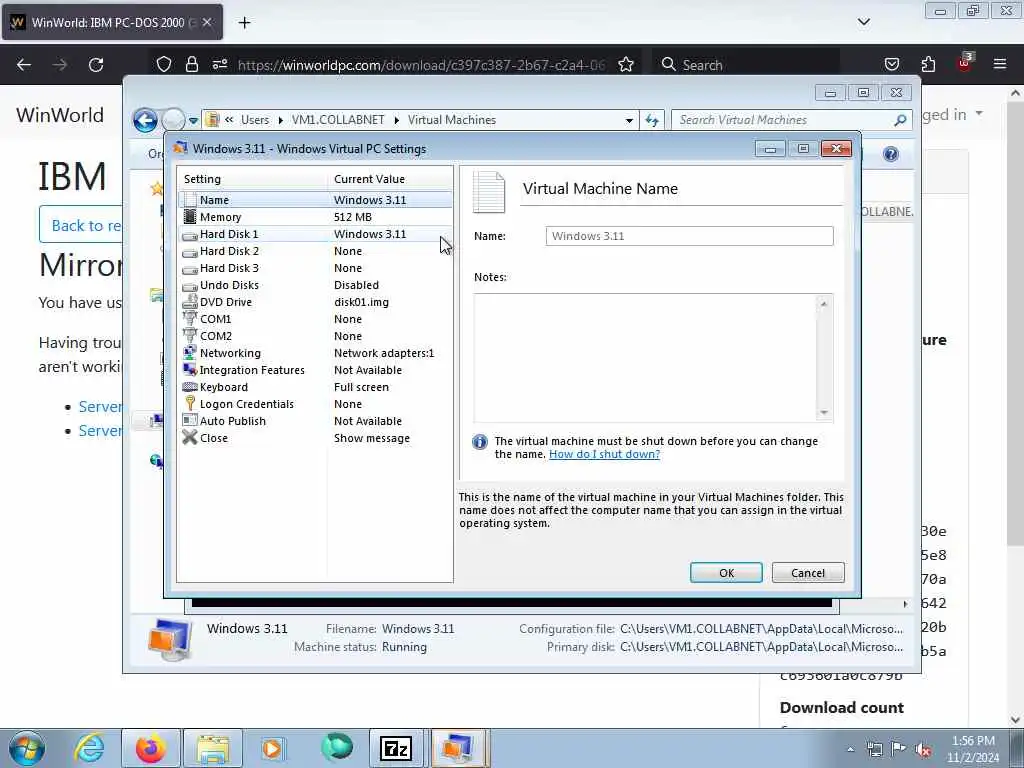Select the 'disk01.img' DVD Drive value
This screenshot has height=768, width=1024.
pyautogui.click(x=361, y=302)
